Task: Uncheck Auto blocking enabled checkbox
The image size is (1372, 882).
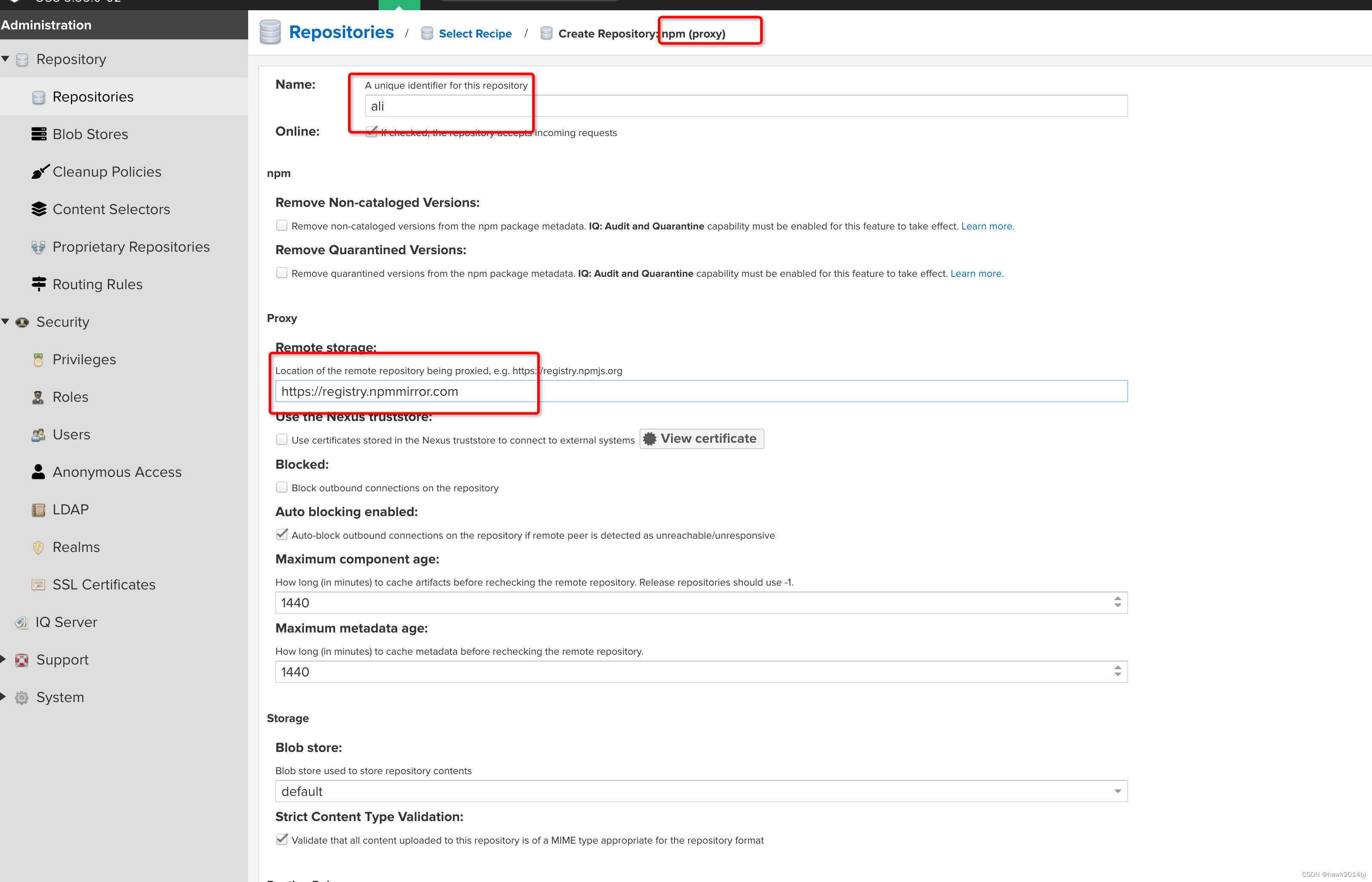Action: [282, 534]
